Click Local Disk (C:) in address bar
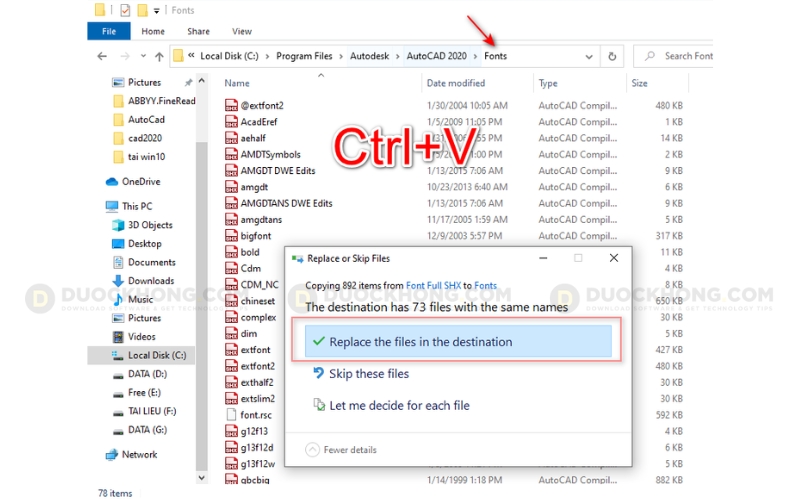The image size is (800, 500). coord(229,56)
